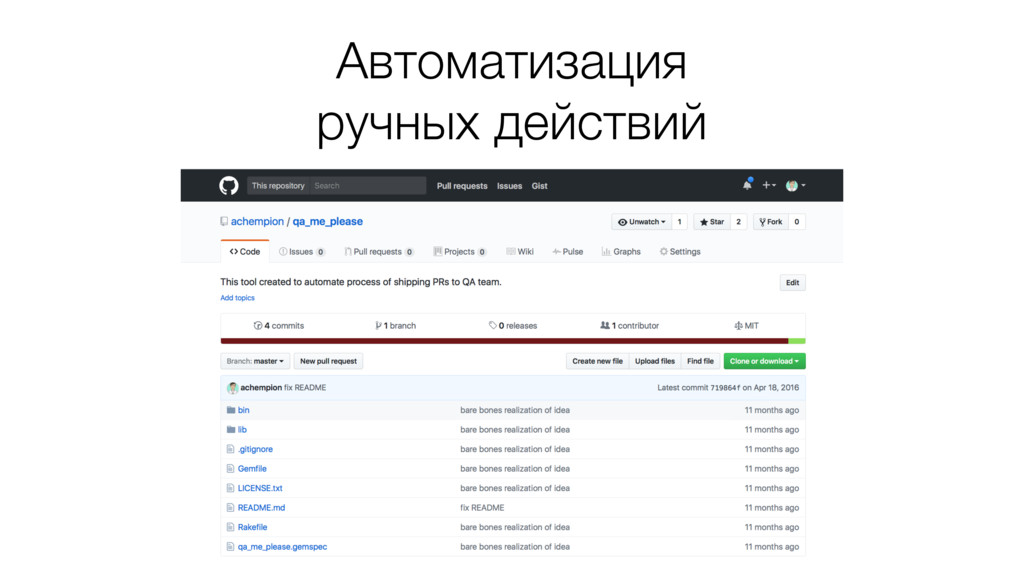
Task: Click the green segment of the language bar
Action: point(797,341)
